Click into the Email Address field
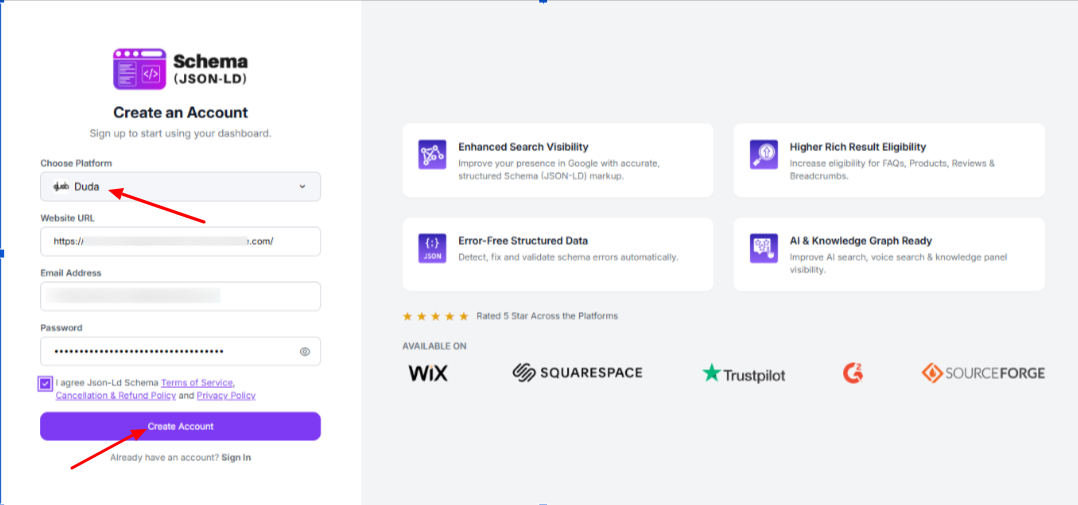 180,296
